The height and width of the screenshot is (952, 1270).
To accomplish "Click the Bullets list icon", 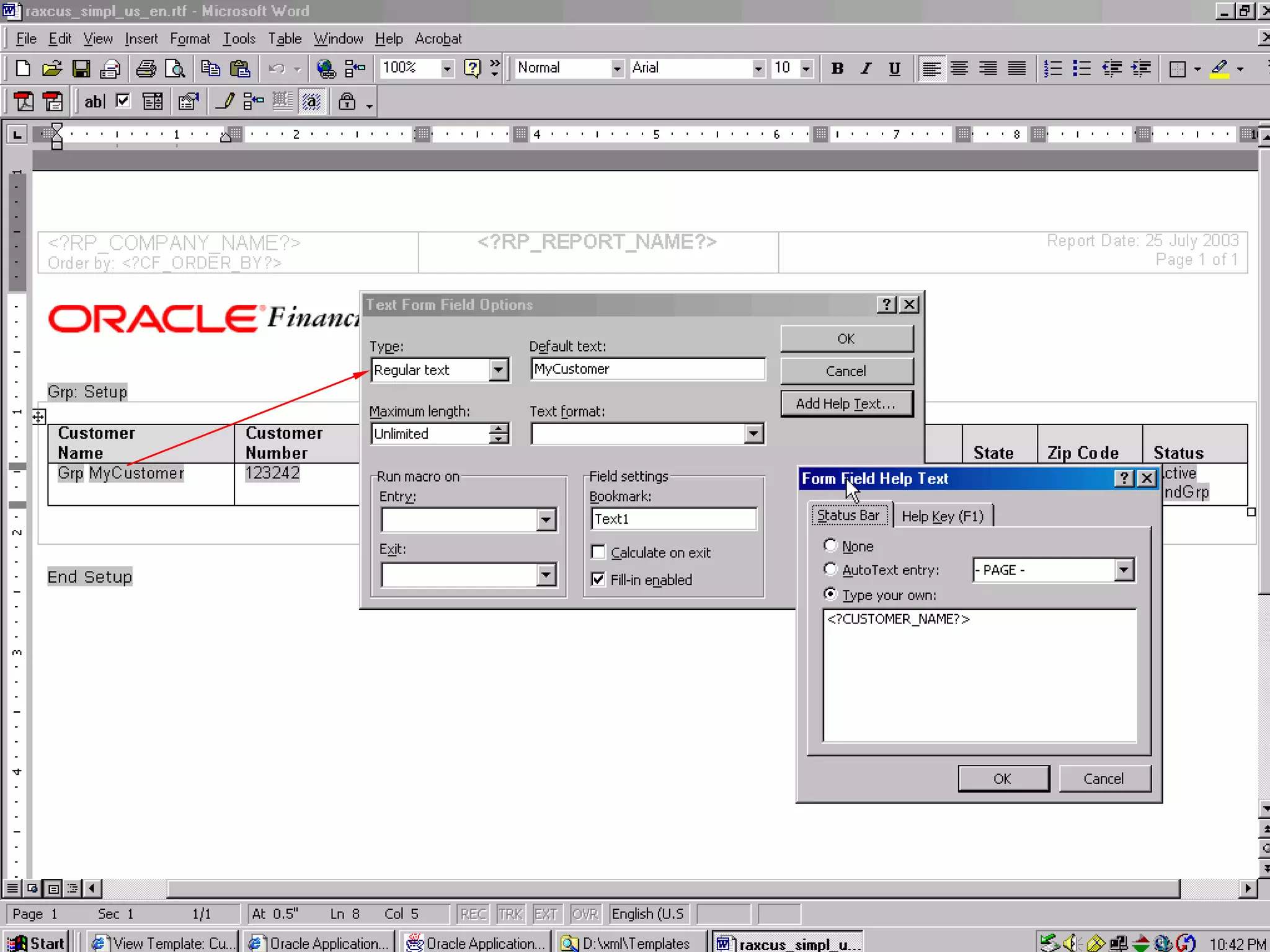I will click(1081, 68).
